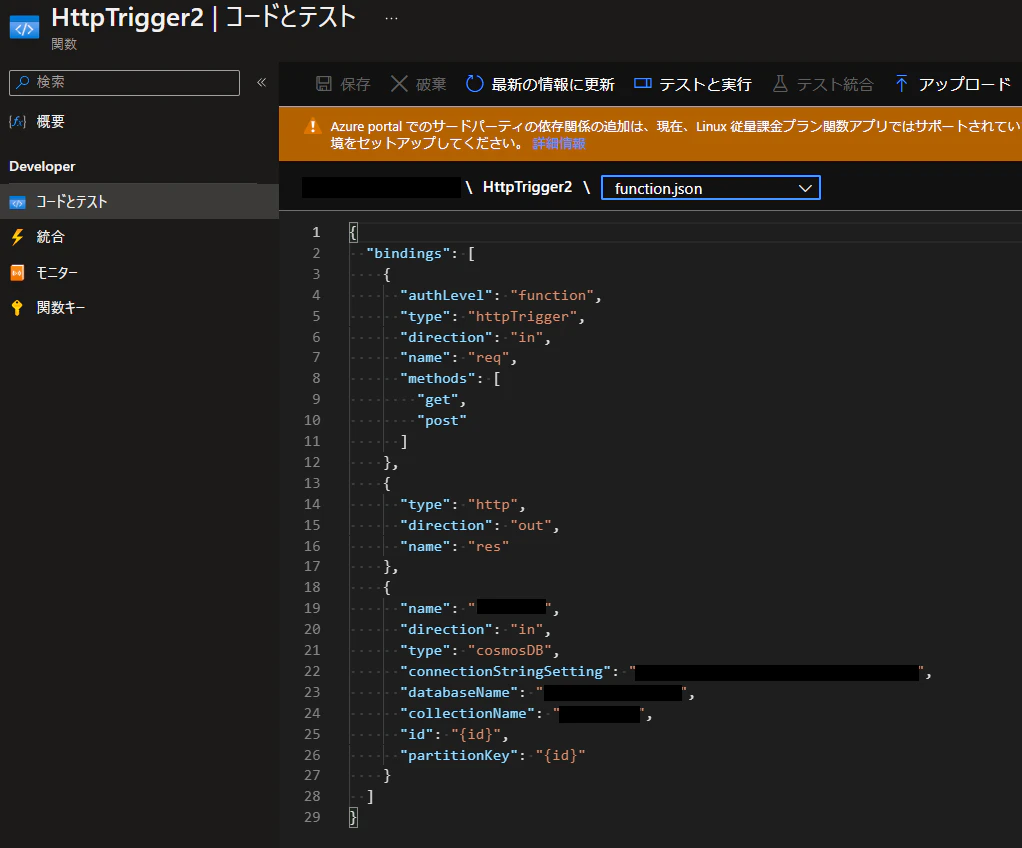The height and width of the screenshot is (848, 1022).
Task: Click the テストと実行 panel icon
Action: tap(643, 83)
